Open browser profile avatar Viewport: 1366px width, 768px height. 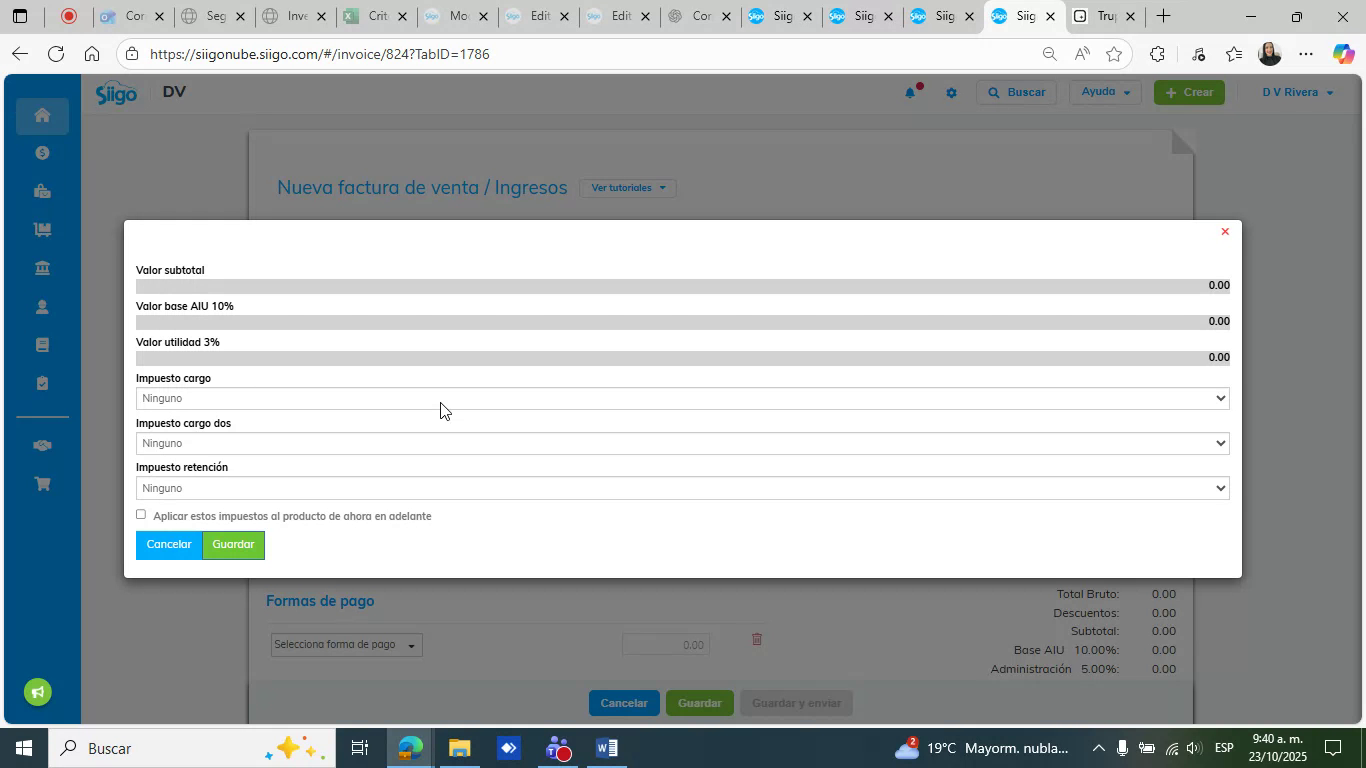pos(1269,54)
